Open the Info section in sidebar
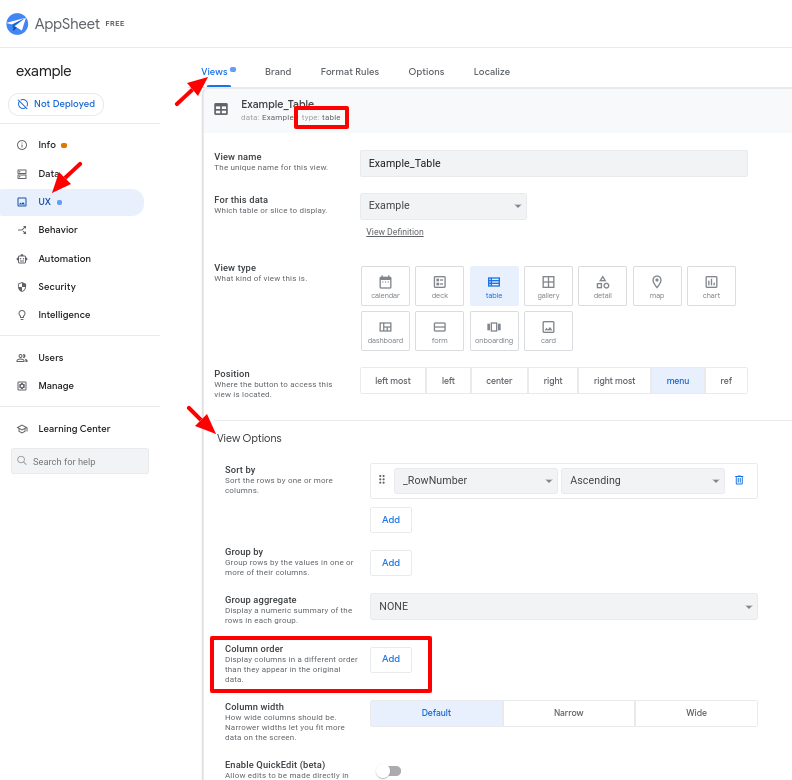This screenshot has height=780, width=792. [x=47, y=145]
